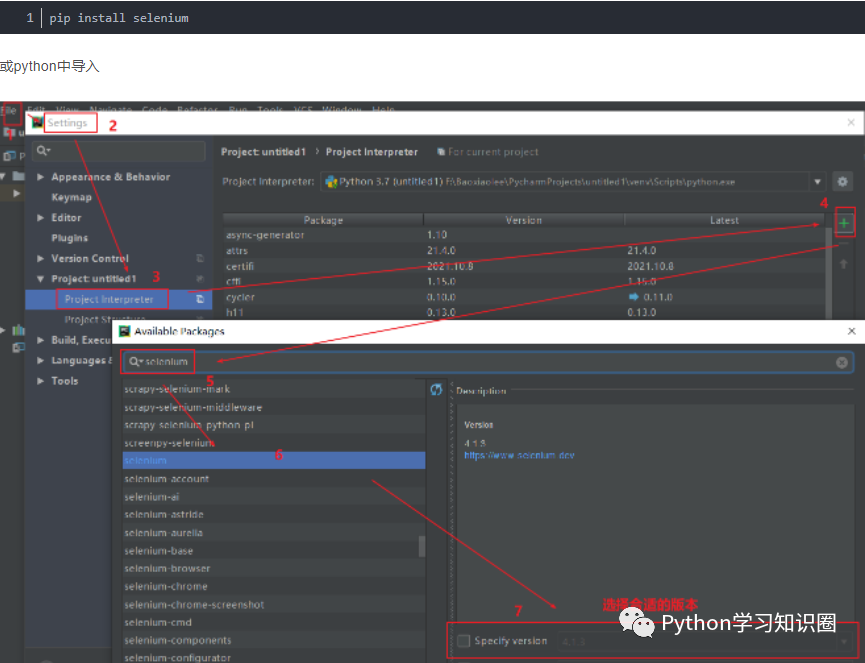This screenshot has width=865, height=663.
Task: Expand the Languages section
Action: pos(40,361)
